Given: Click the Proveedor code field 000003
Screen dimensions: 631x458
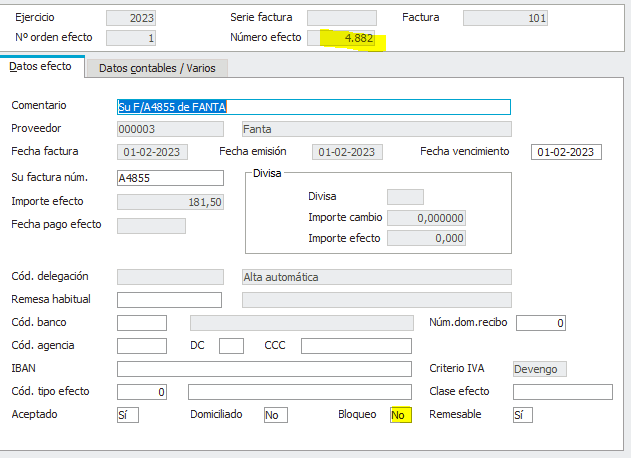Looking at the screenshot, I should point(170,129).
